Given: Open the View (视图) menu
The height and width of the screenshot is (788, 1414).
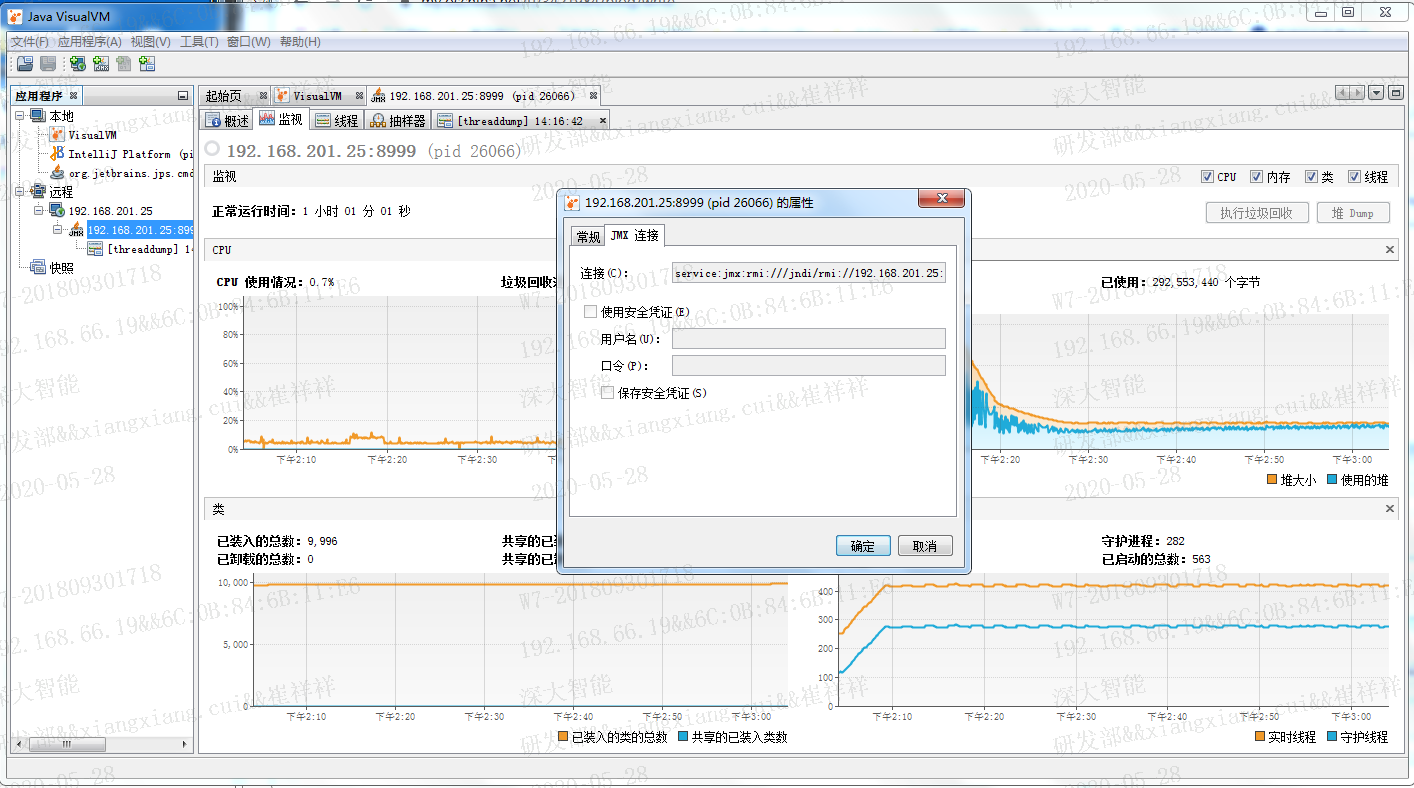Looking at the screenshot, I should (x=151, y=42).
